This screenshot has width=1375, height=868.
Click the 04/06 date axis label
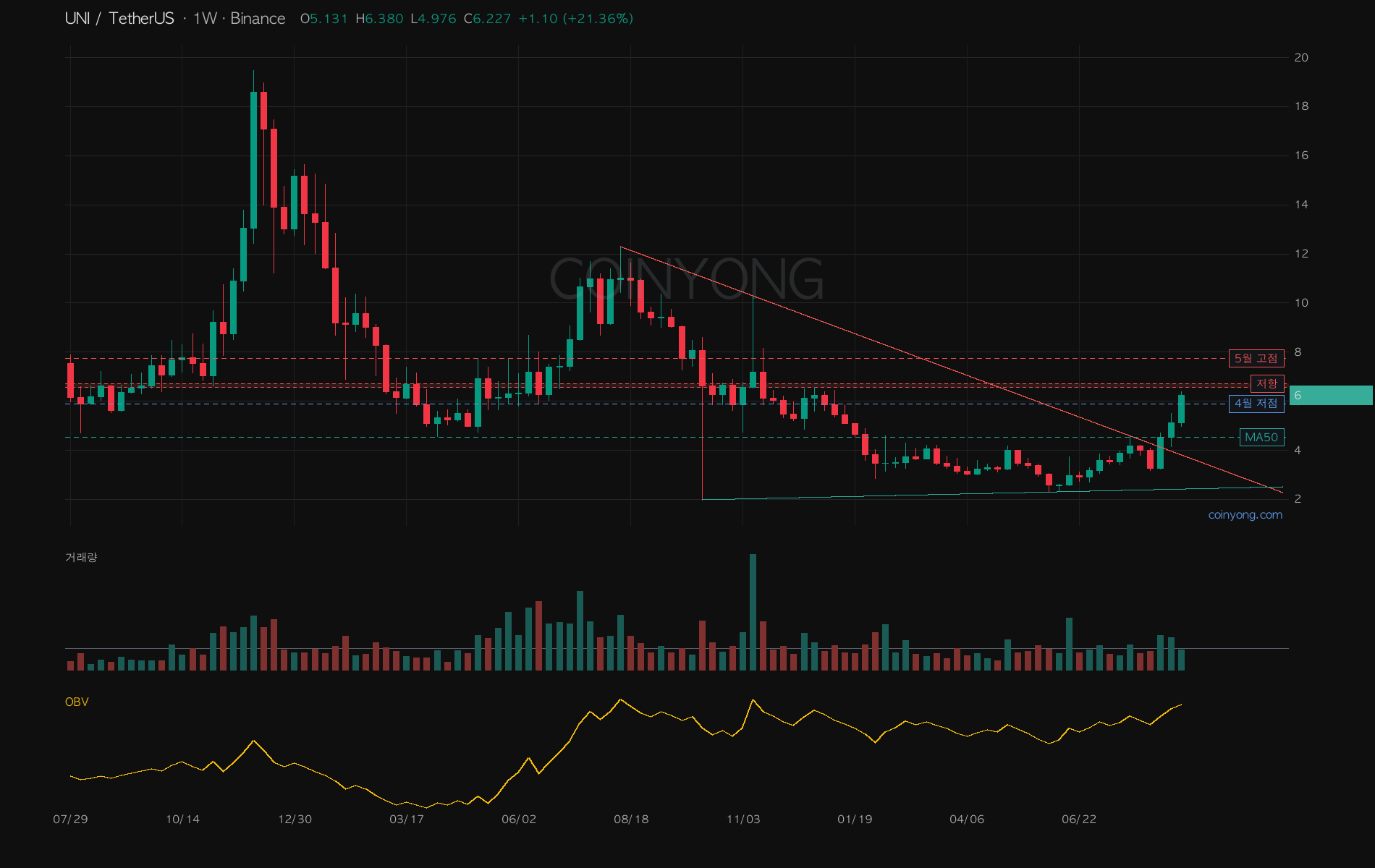click(x=967, y=819)
